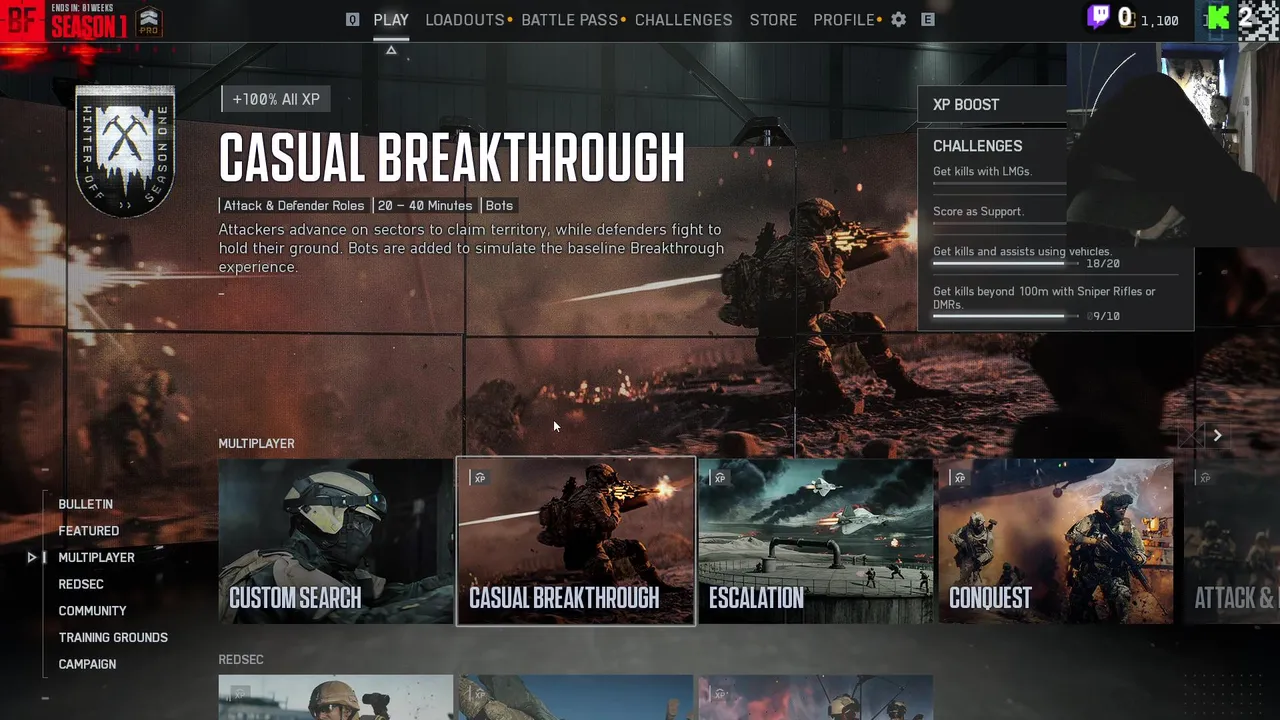Select Community in the side list
The width and height of the screenshot is (1280, 720).
92,611
